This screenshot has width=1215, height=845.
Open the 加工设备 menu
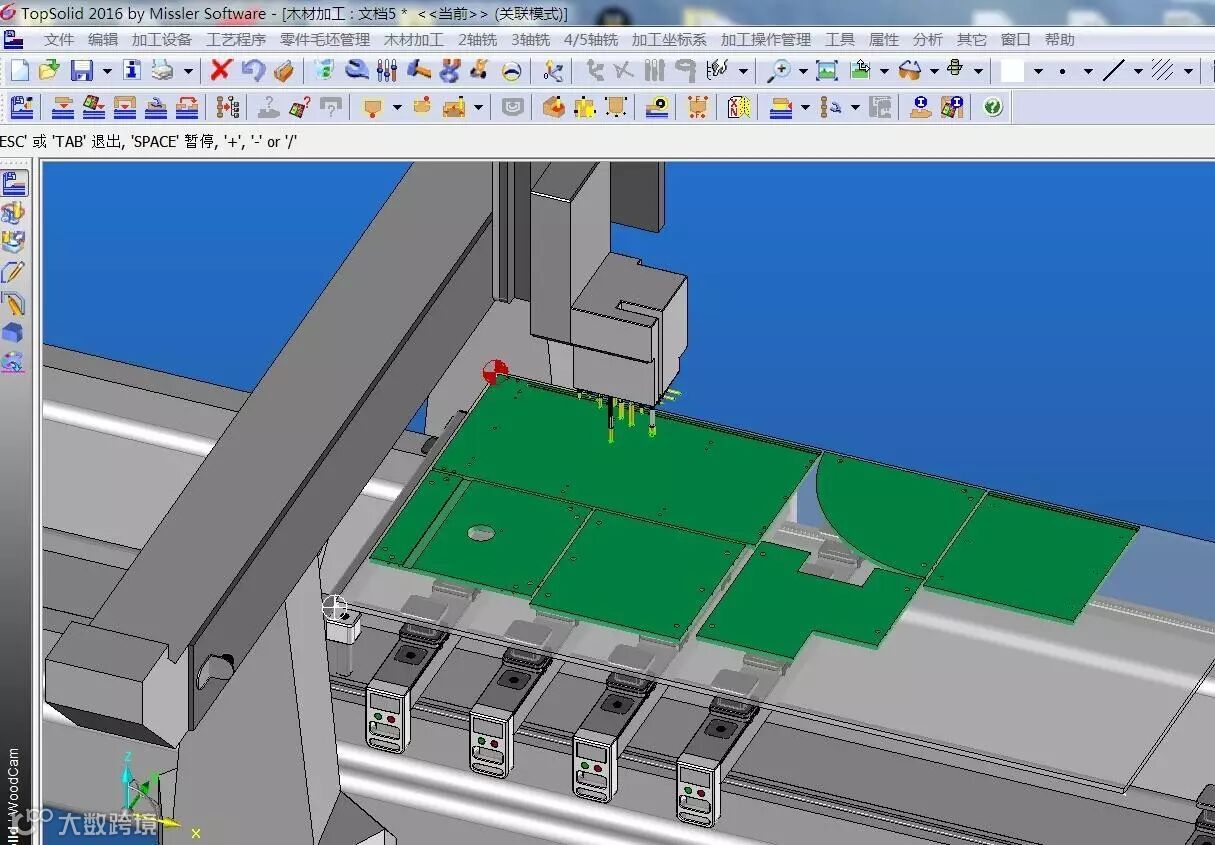(161, 40)
